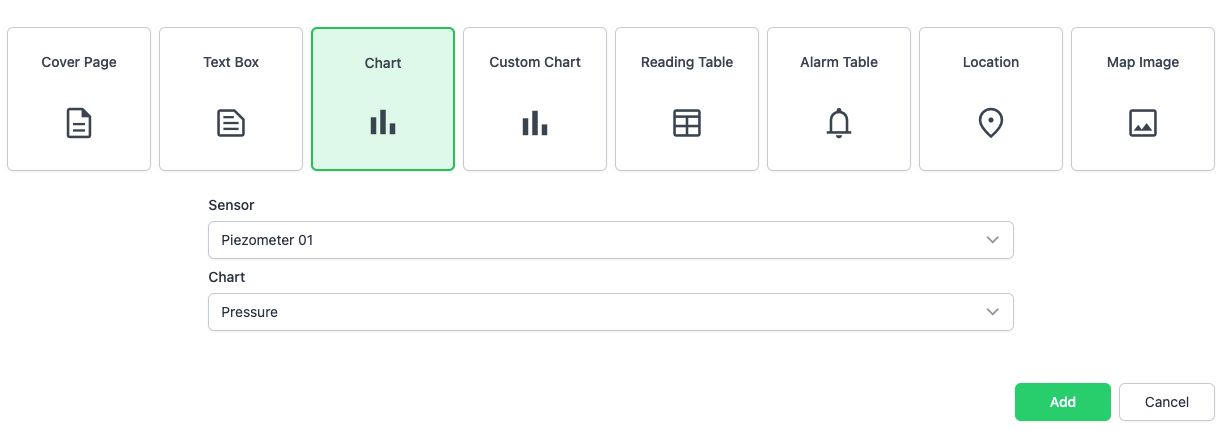The width and height of the screenshot is (1231, 435).
Task: Click the Reading Table grid icon
Action: 687,123
